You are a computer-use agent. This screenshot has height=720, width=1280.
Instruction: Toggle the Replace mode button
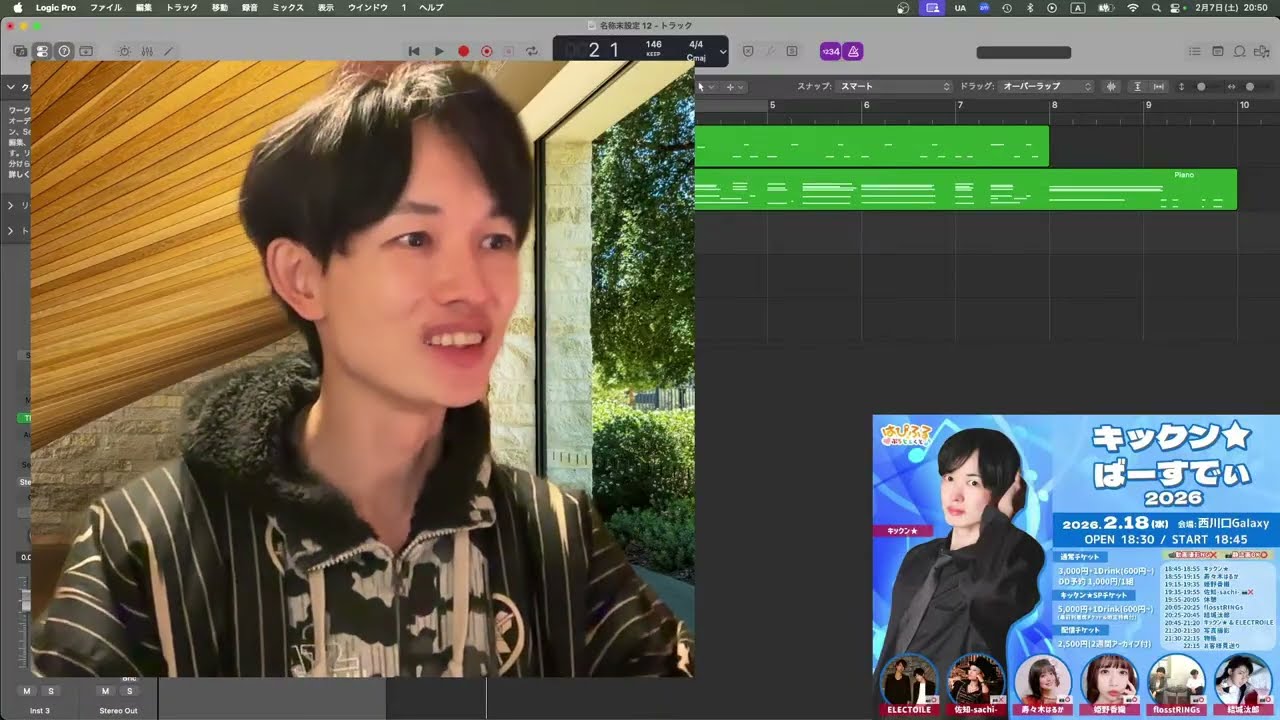748,51
